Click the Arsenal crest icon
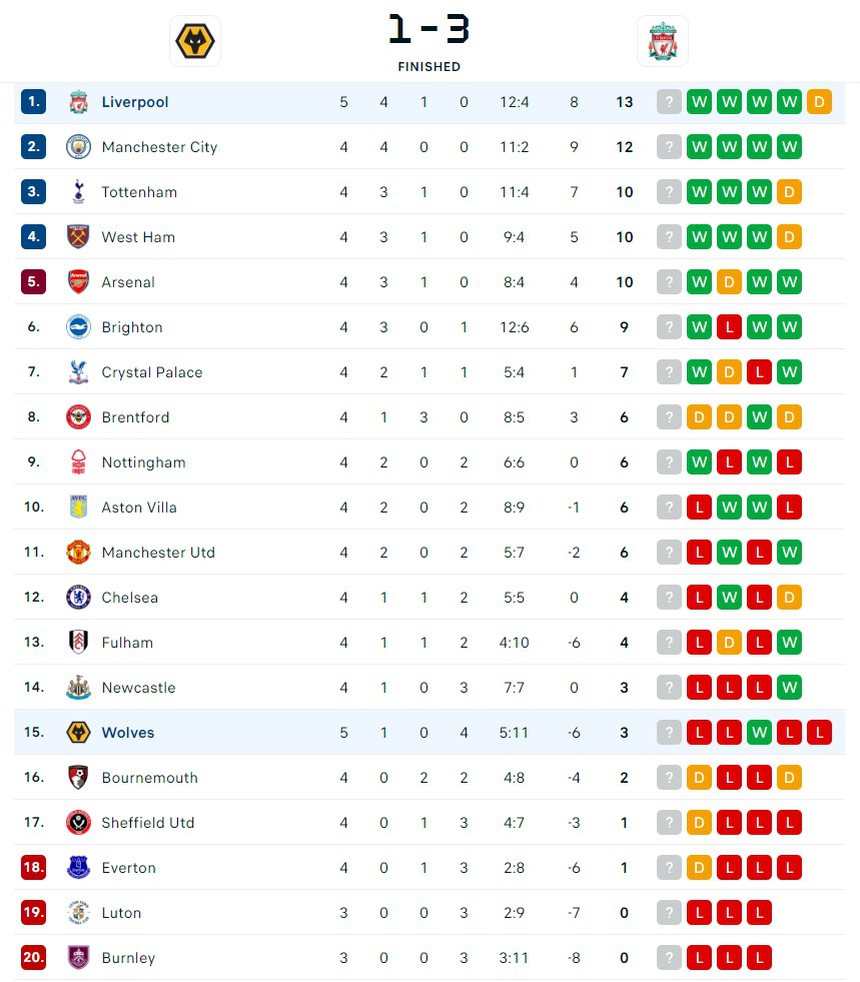The image size is (860, 982). (x=78, y=282)
